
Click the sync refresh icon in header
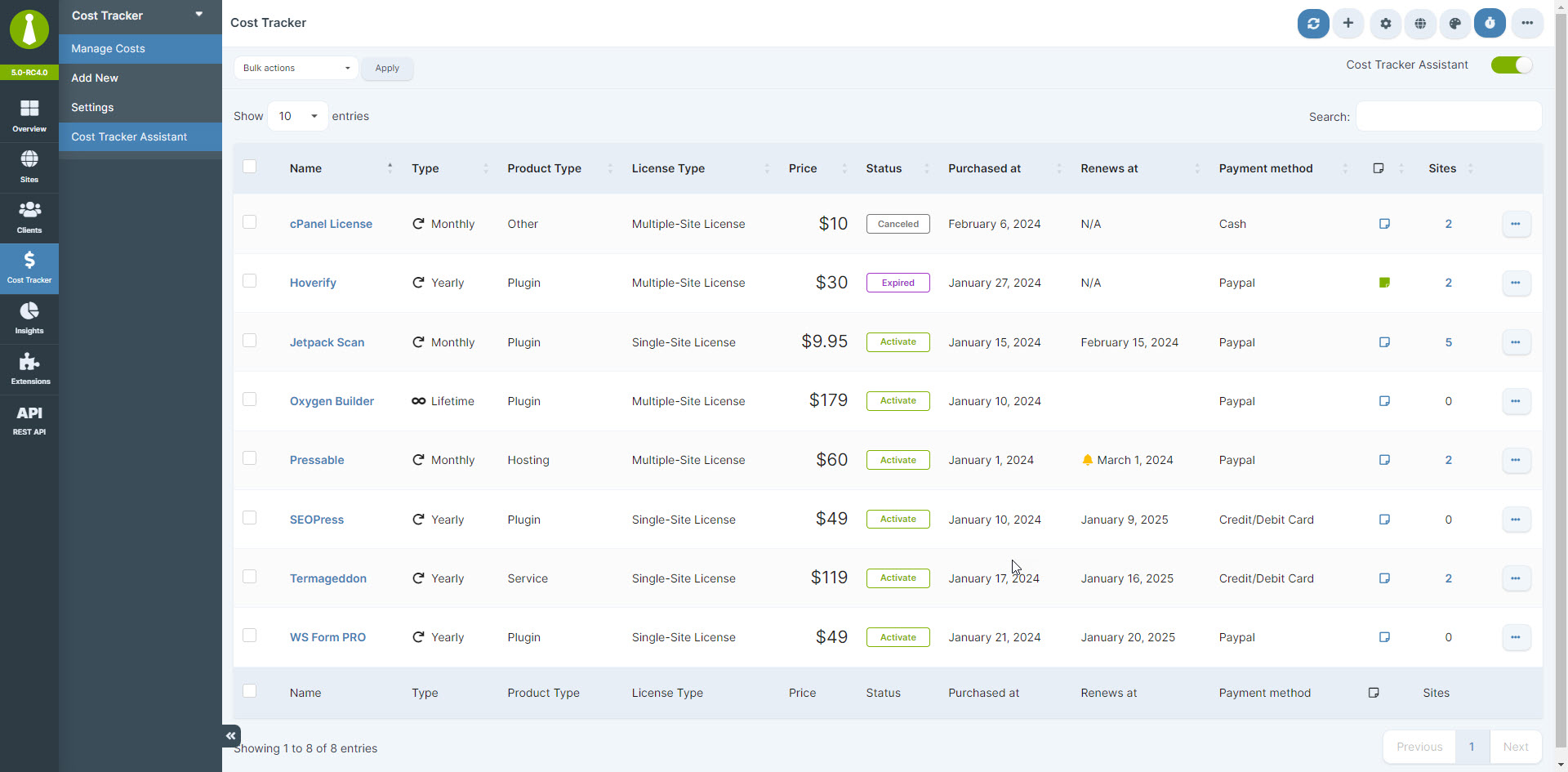tap(1313, 24)
